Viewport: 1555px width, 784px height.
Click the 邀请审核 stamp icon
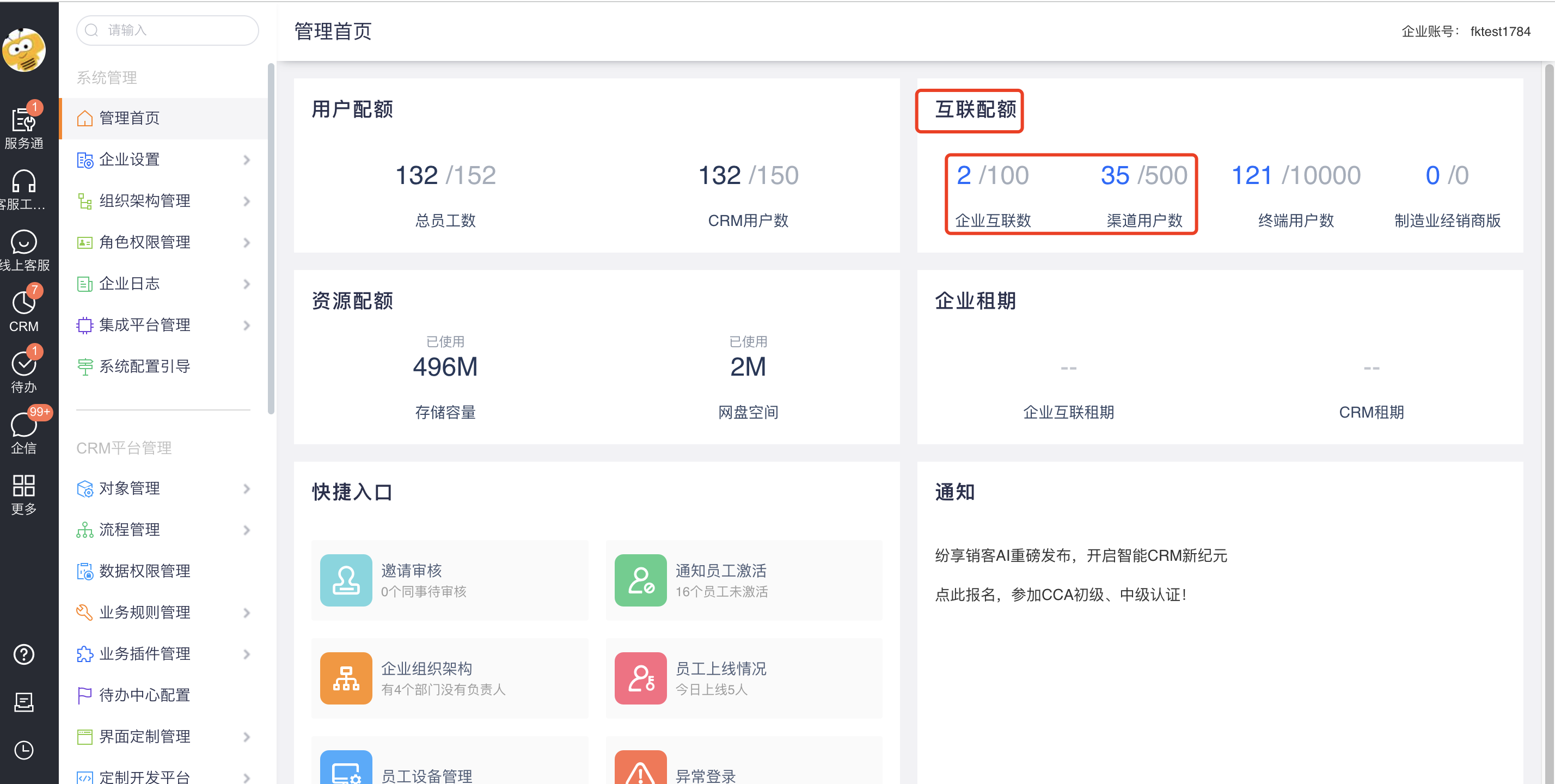(346, 580)
